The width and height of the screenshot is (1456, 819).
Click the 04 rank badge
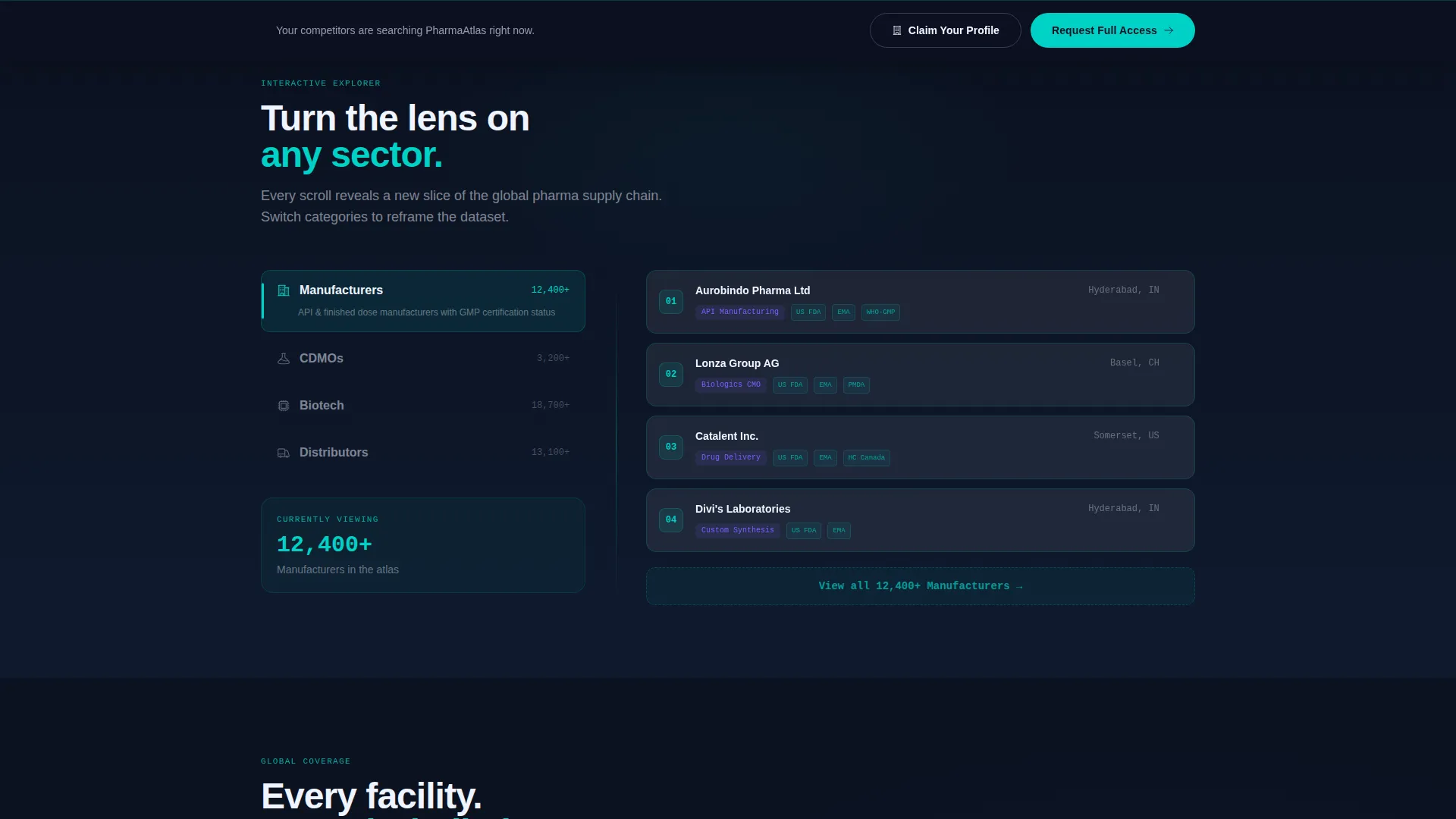tap(671, 520)
